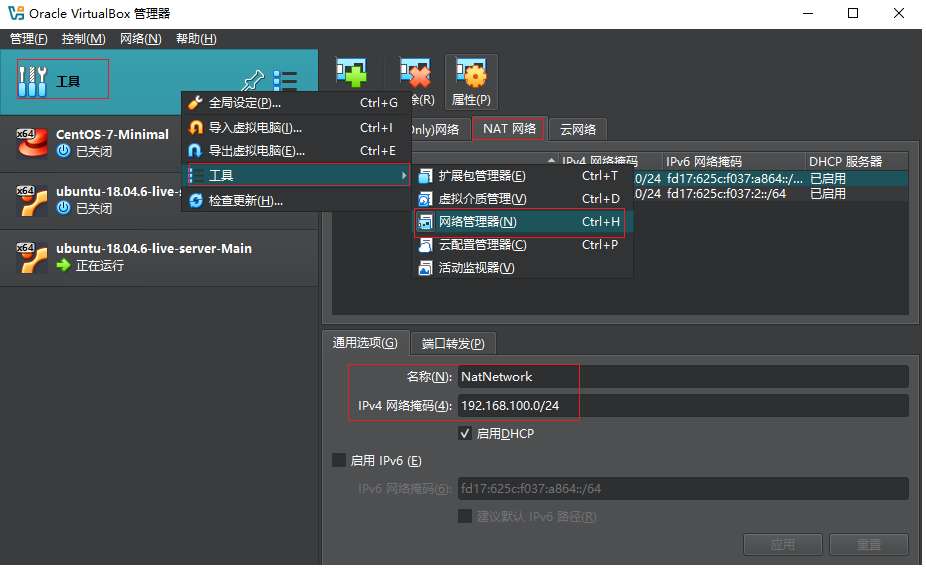Open the Properties (属性) toolbar icon
Image resolution: width=926 pixels, height=568 pixels.
(471, 82)
